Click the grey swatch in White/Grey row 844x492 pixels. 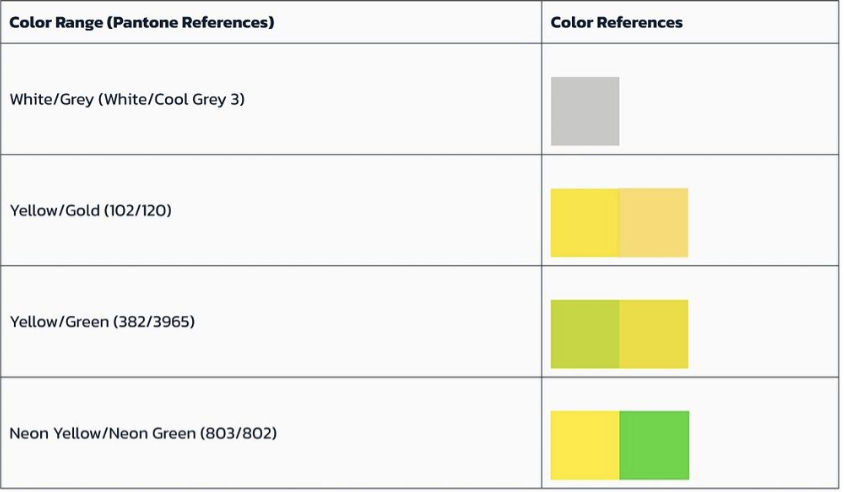tap(585, 111)
